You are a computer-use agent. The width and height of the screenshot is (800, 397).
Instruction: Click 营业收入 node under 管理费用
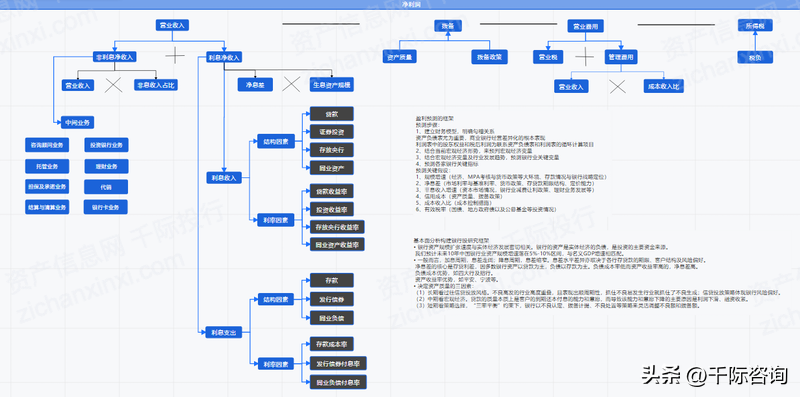click(x=571, y=86)
